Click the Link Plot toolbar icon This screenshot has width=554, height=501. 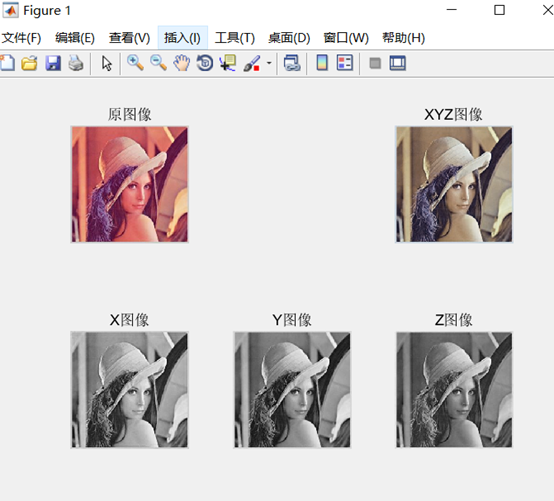click(292, 64)
